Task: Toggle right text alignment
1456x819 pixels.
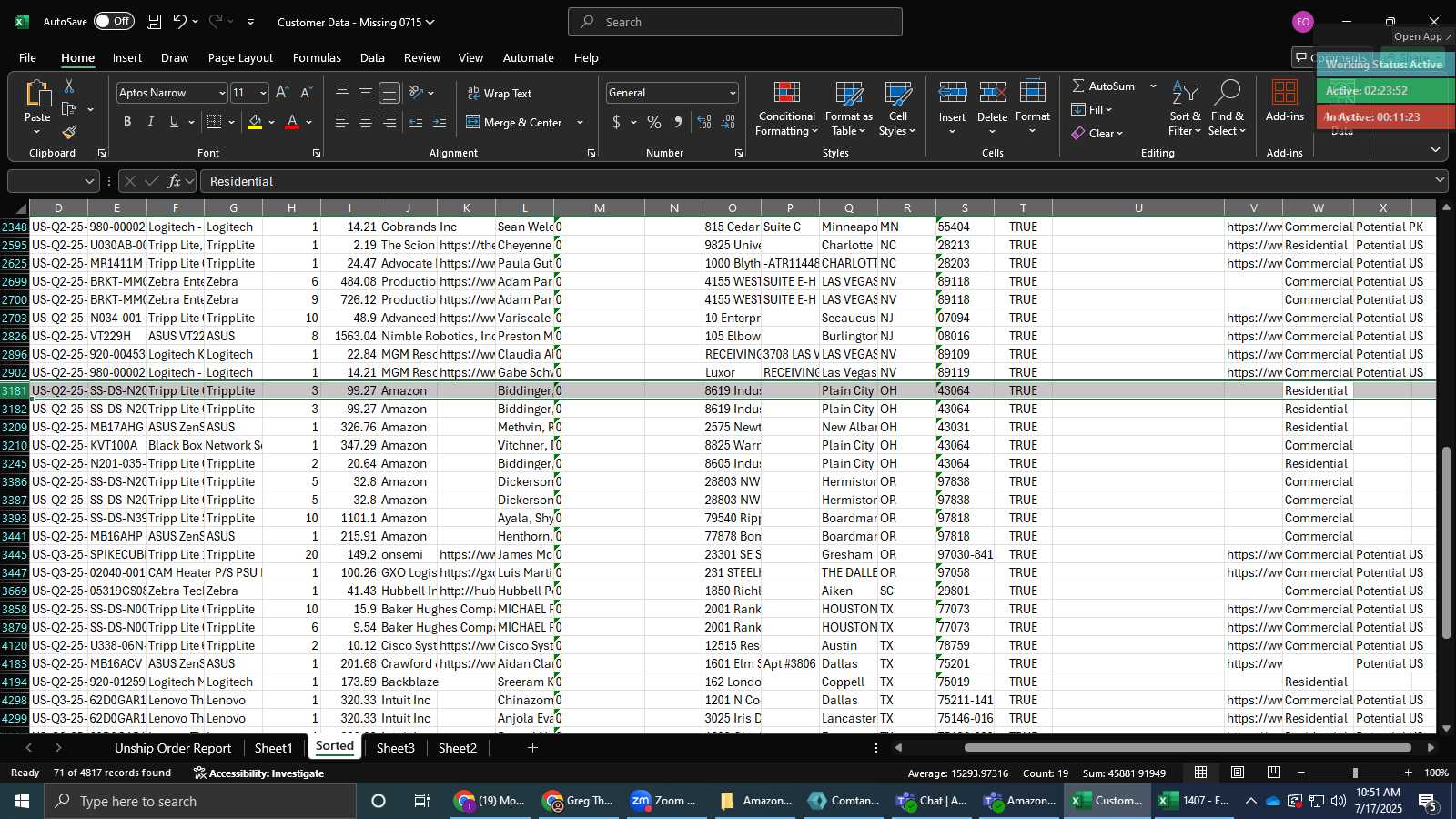Action: click(x=389, y=122)
